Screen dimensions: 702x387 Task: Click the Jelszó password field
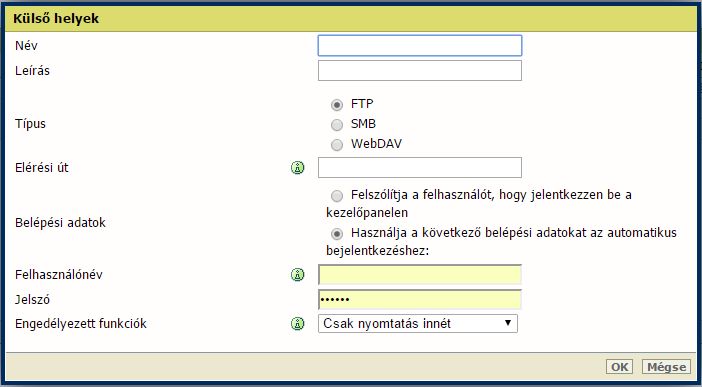pyautogui.click(x=420, y=300)
